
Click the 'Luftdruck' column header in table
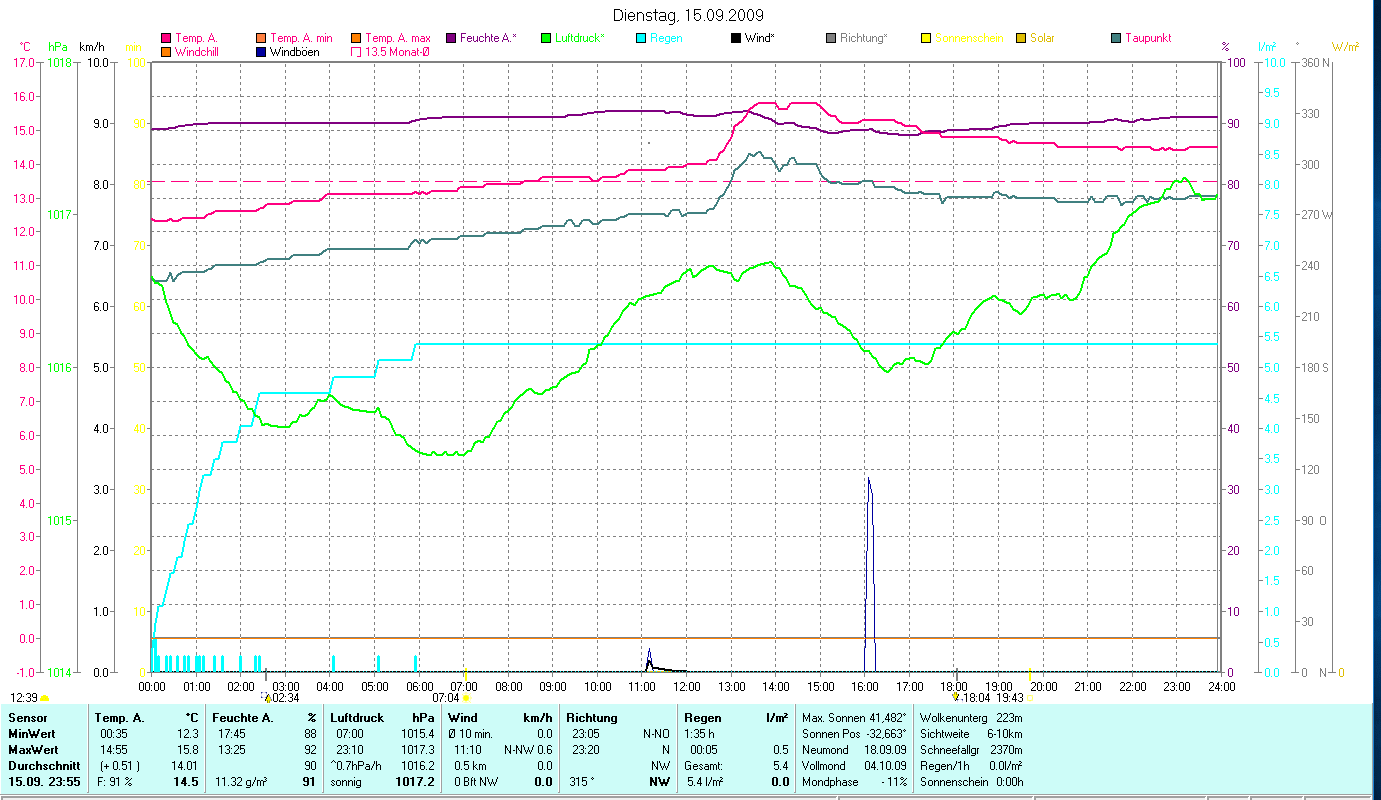[x=357, y=718]
